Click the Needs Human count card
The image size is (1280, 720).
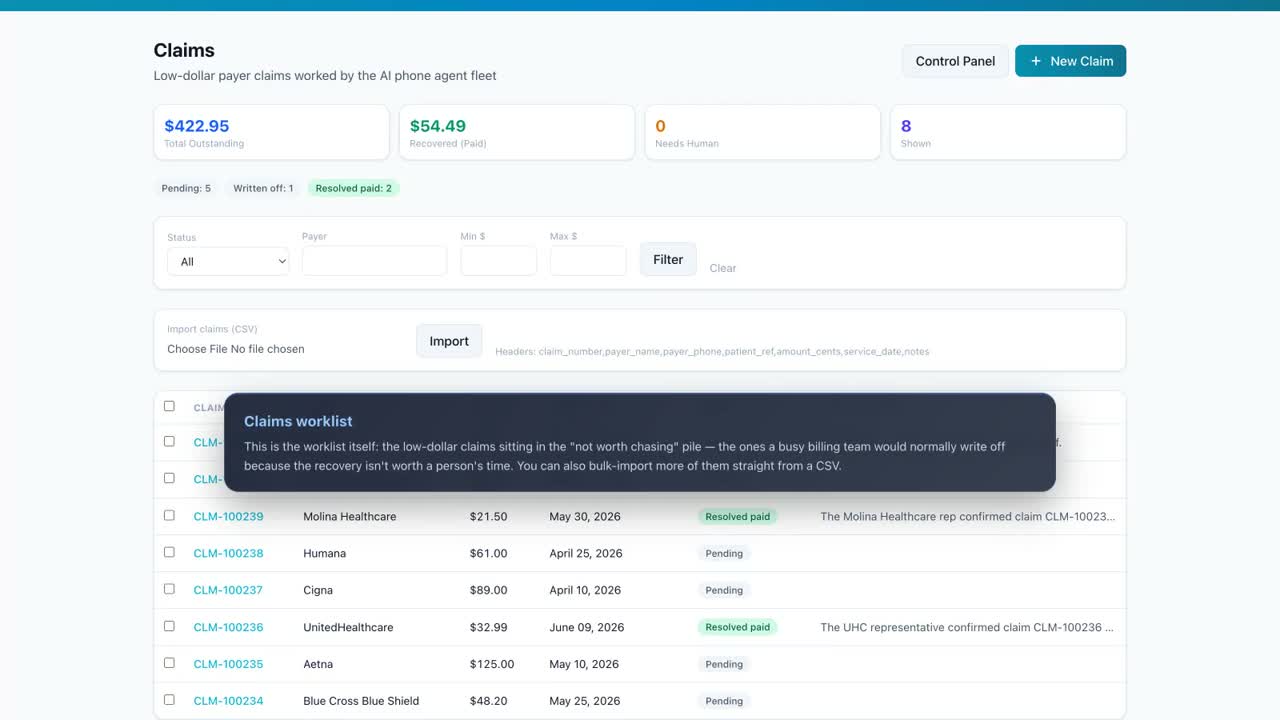coord(762,132)
